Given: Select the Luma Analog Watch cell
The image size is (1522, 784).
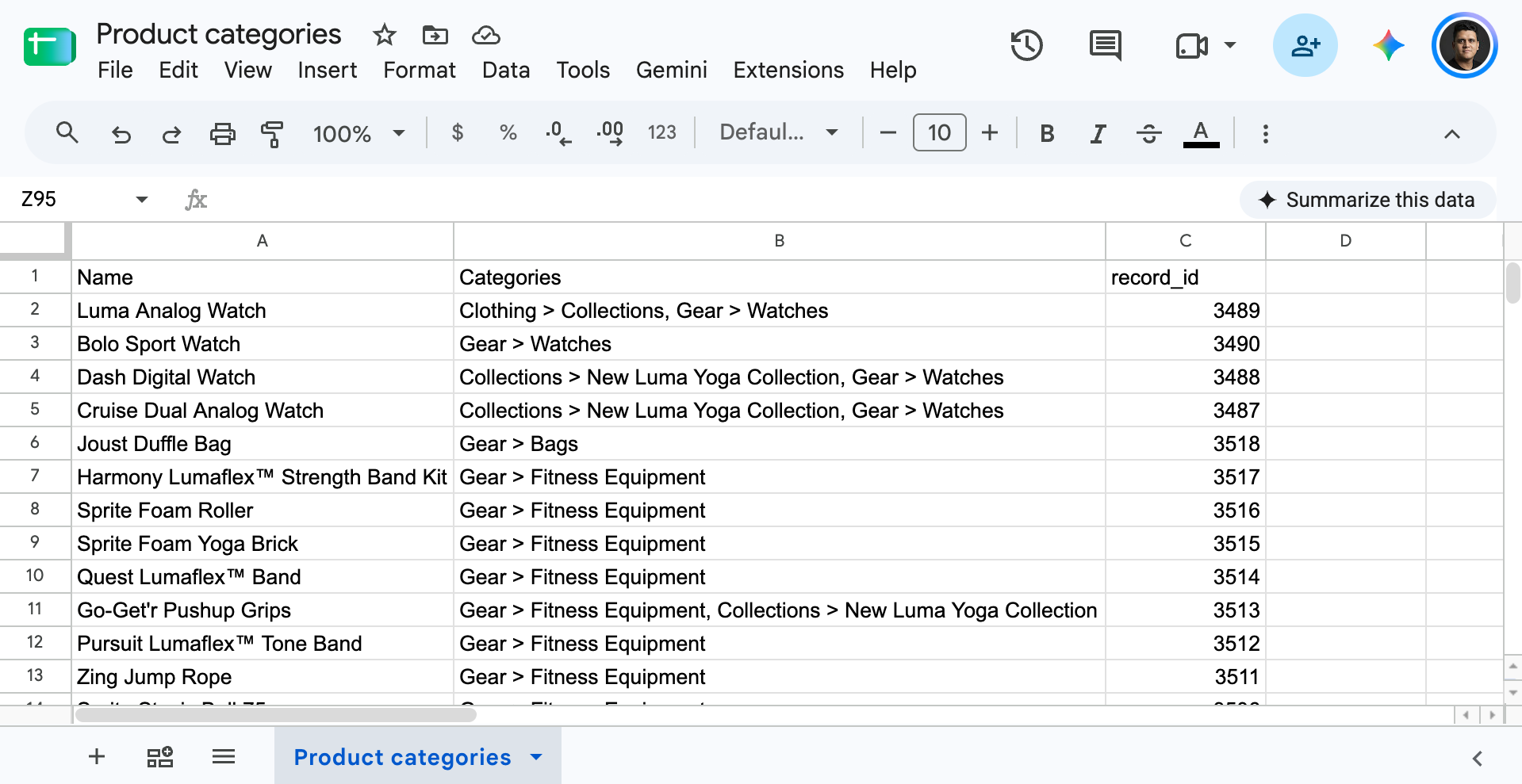Looking at the screenshot, I should 263,310.
